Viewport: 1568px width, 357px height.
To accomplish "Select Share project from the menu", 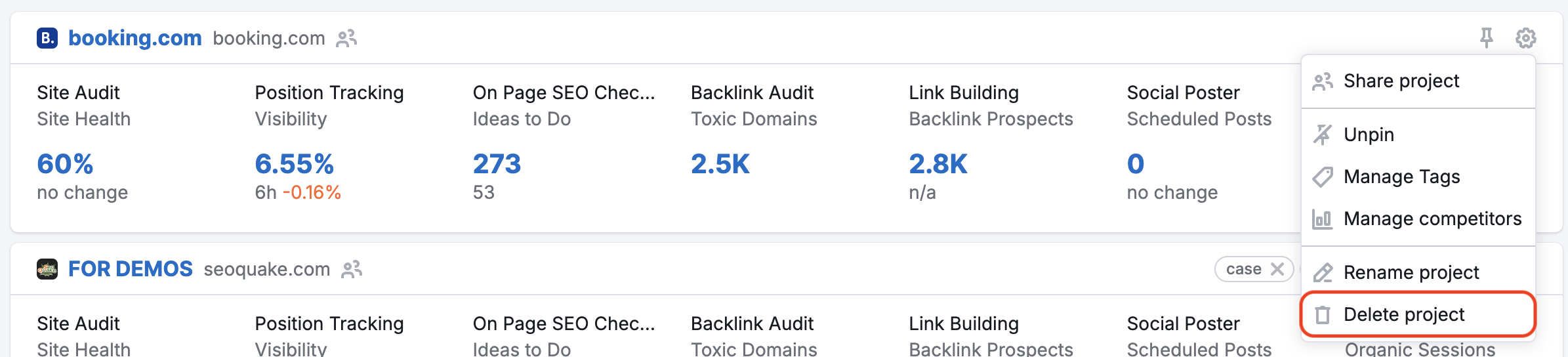I will [1401, 81].
